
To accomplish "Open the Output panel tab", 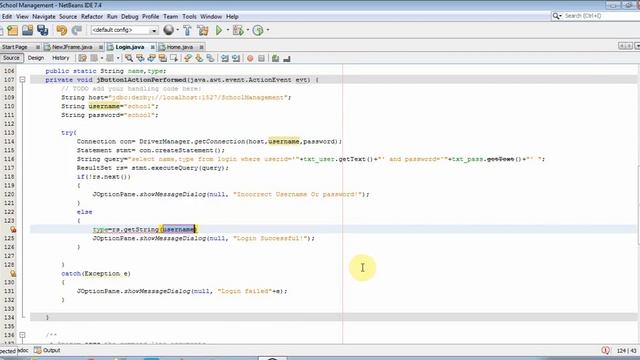I will (47, 350).
